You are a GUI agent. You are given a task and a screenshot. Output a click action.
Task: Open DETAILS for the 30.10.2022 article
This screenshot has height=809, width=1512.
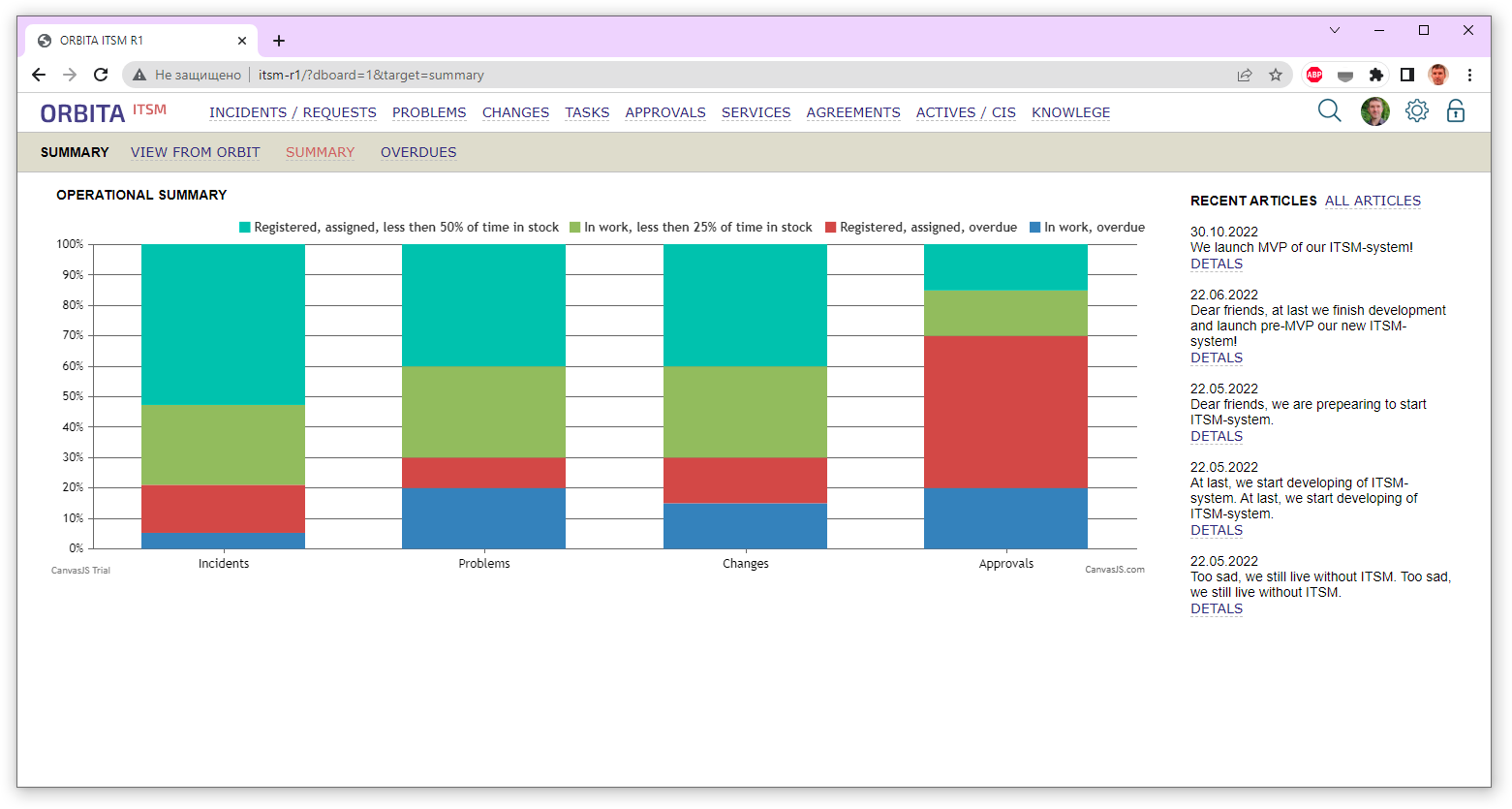click(1216, 264)
